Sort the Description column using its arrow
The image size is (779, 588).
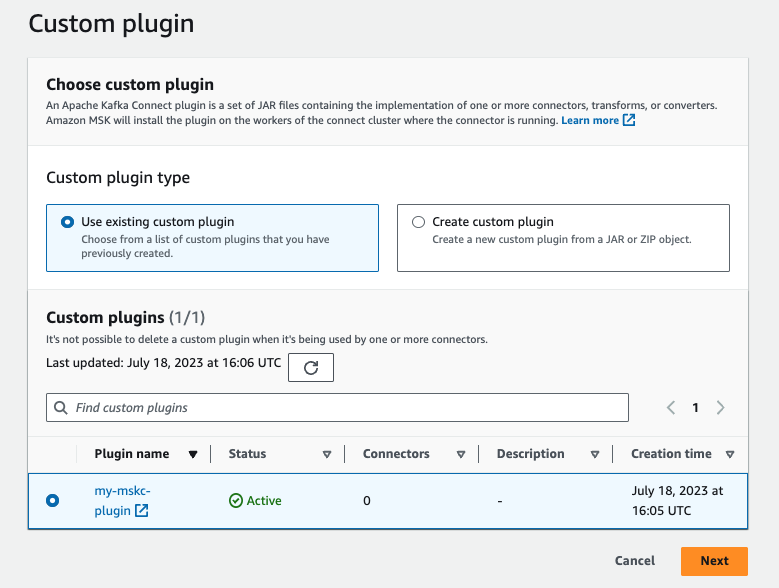click(595, 454)
